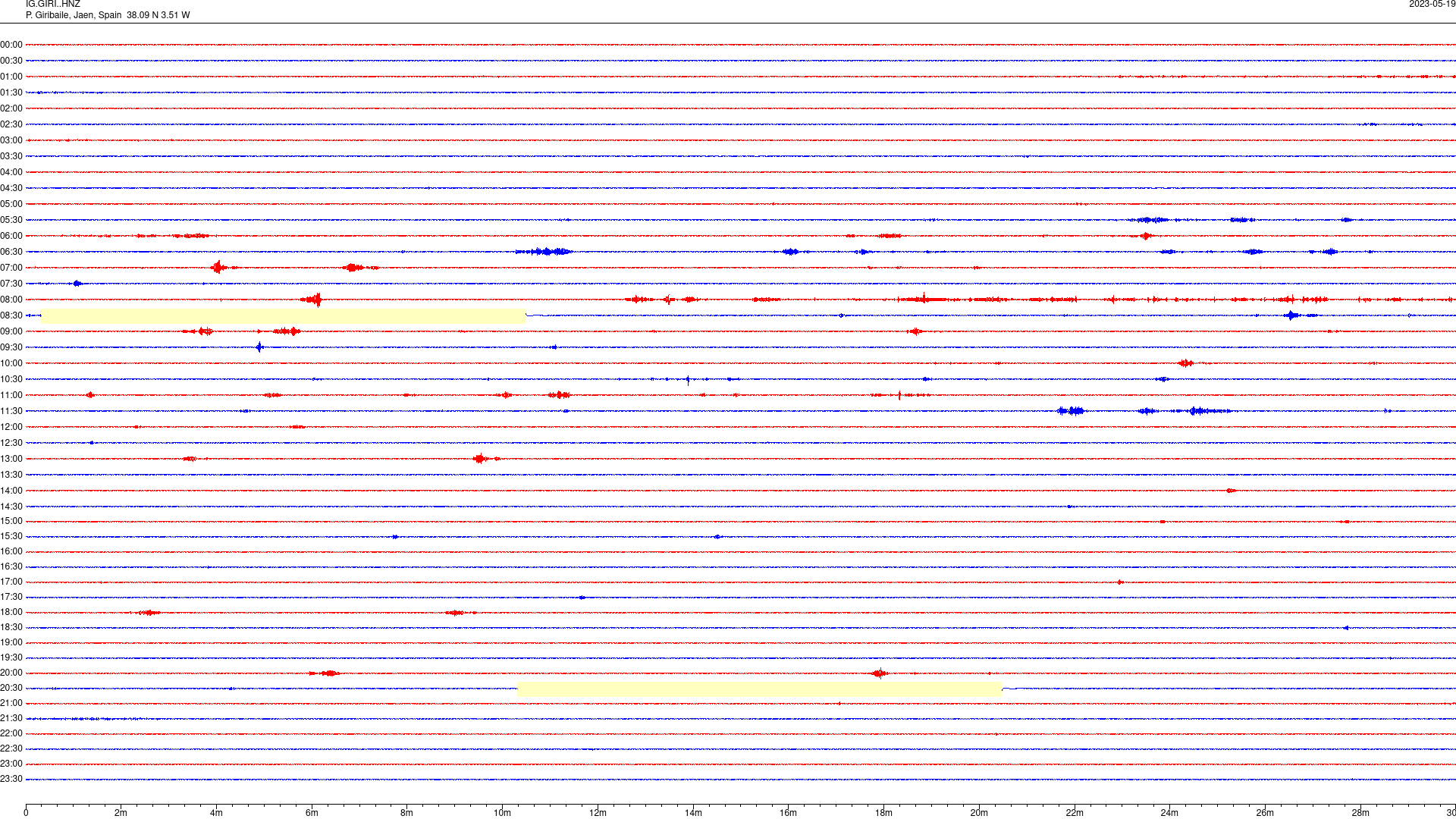
Task: Click the blue event near 26.5m on 08:30 trace
Action: [x=1293, y=315]
